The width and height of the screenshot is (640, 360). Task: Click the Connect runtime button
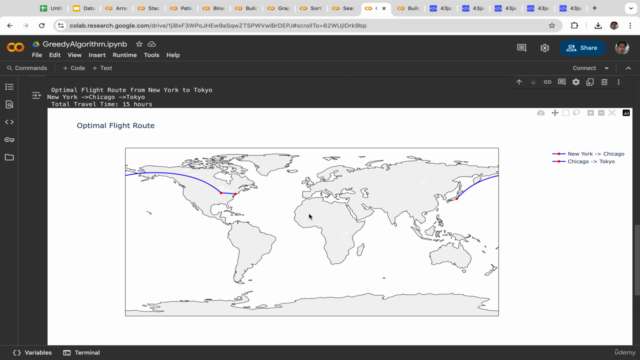coord(584,68)
